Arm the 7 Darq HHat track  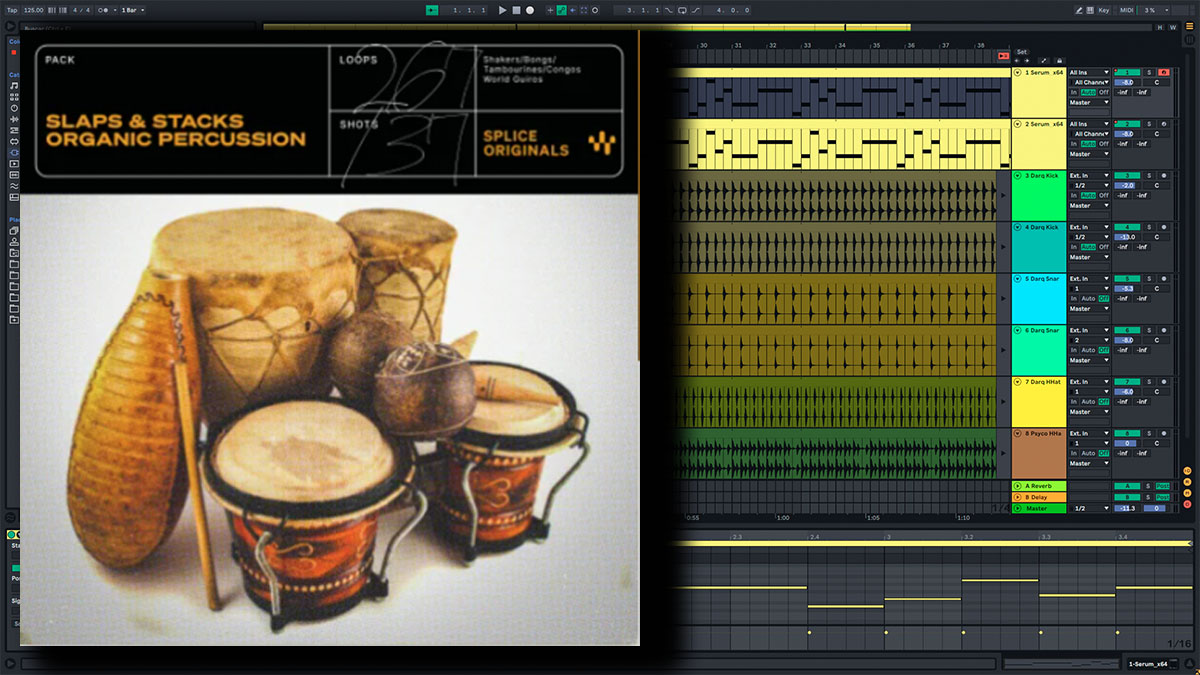tap(1163, 382)
